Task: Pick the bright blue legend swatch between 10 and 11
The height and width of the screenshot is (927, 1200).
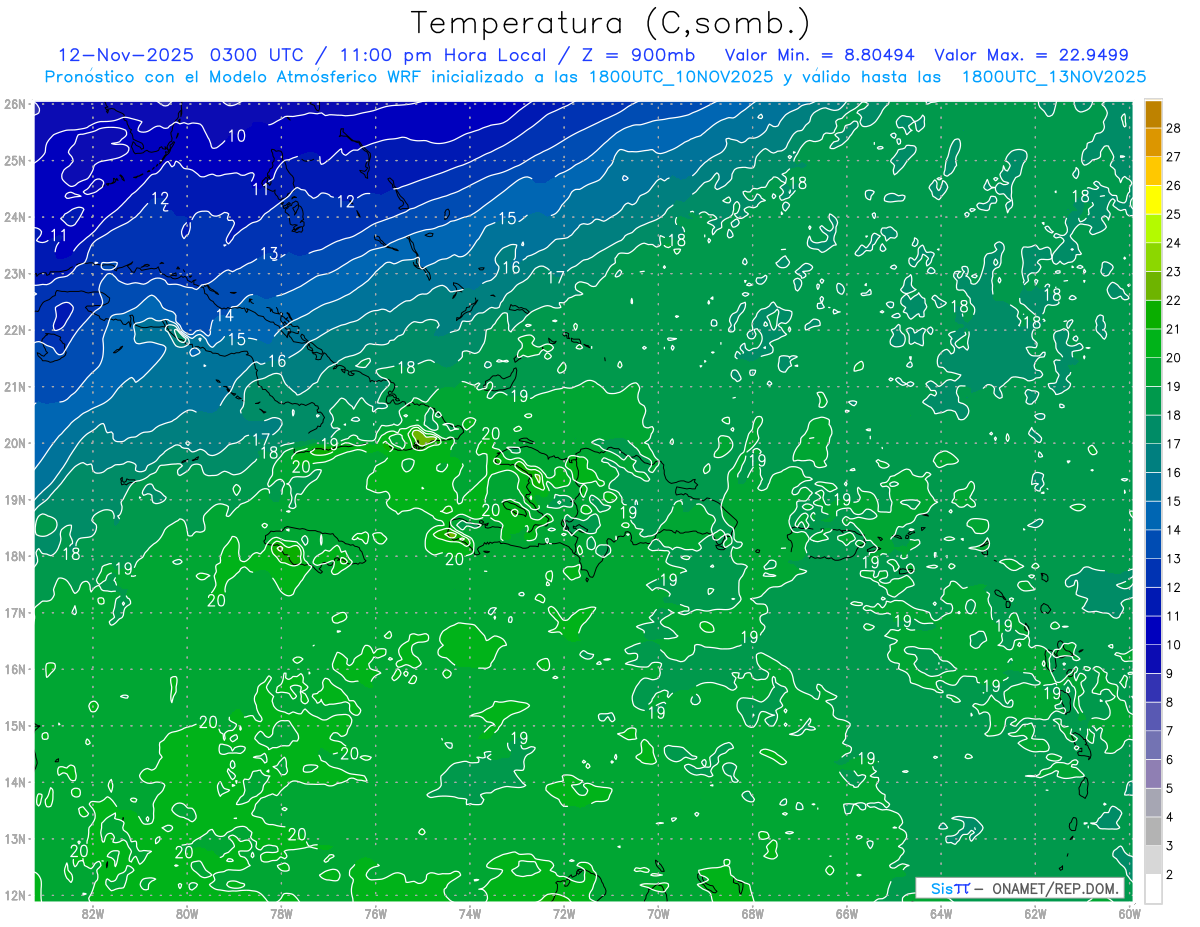Action: click(x=1153, y=631)
